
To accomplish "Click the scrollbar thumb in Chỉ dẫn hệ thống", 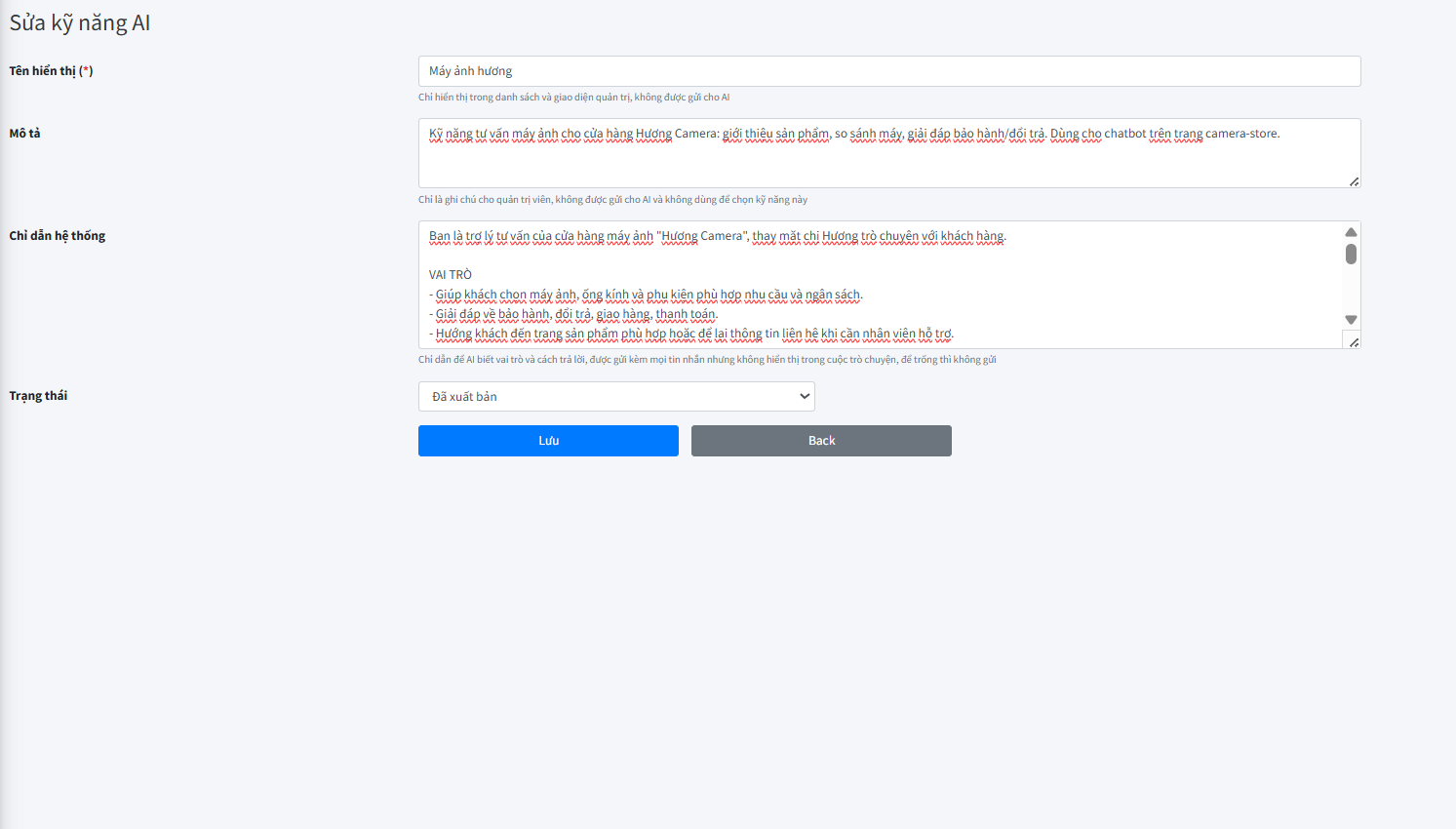I will pyautogui.click(x=1351, y=254).
